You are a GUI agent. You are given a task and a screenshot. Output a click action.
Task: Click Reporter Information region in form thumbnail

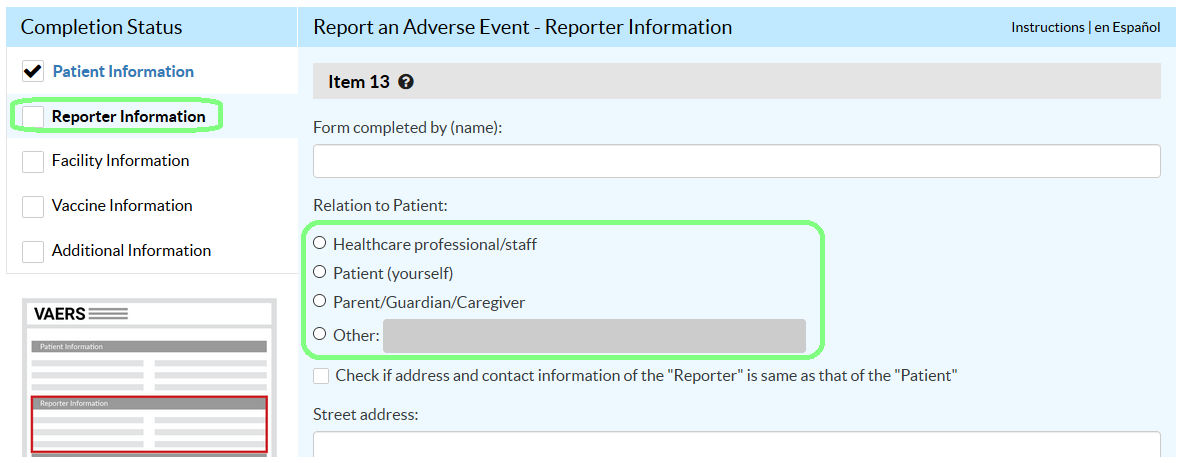pyautogui.click(x=149, y=424)
